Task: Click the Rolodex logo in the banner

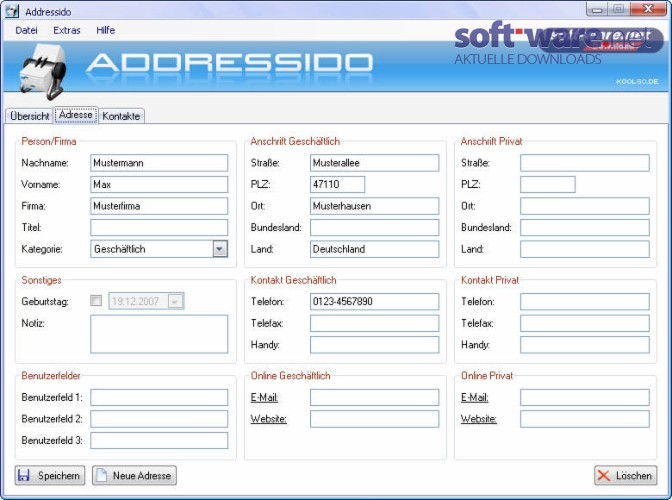Action: click(43, 72)
